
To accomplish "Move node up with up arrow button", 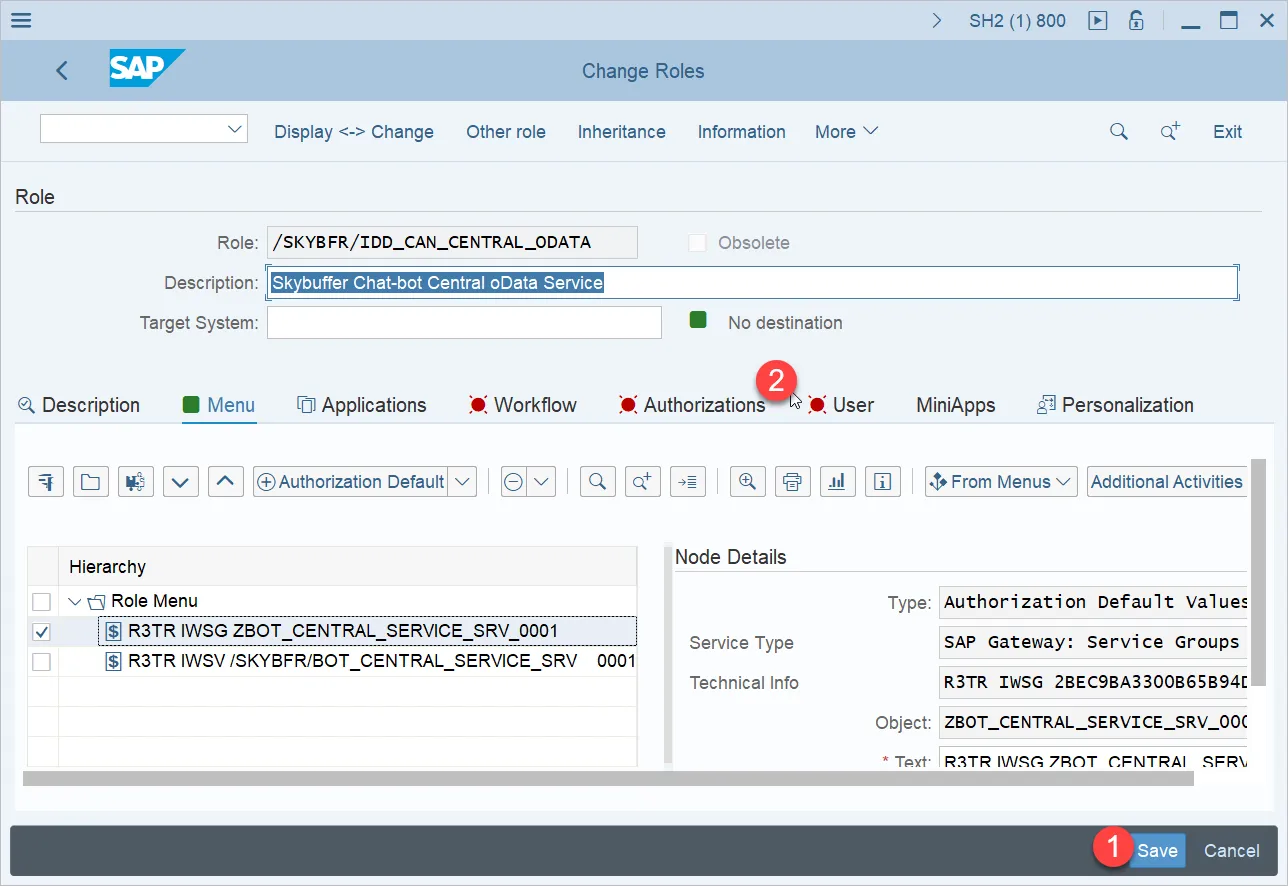I will [x=225, y=481].
